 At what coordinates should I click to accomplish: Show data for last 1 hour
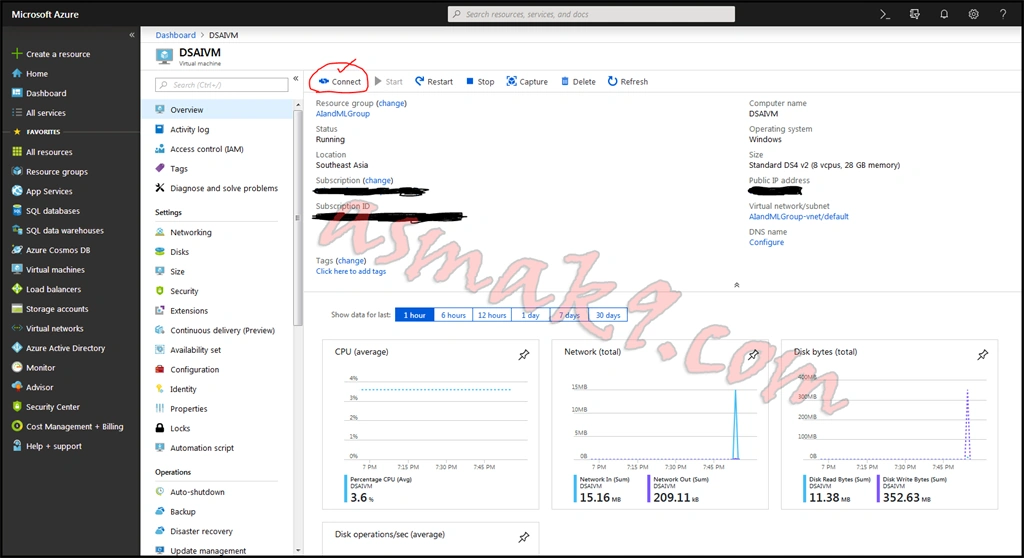point(414,315)
